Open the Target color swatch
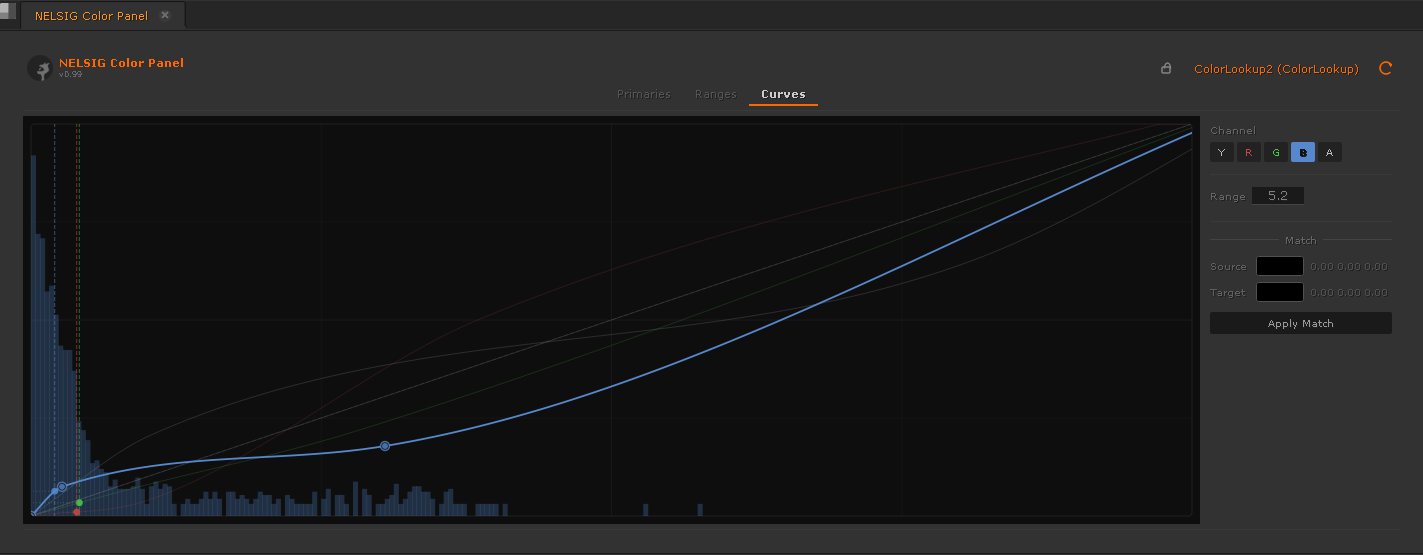1423x555 pixels. [1280, 292]
